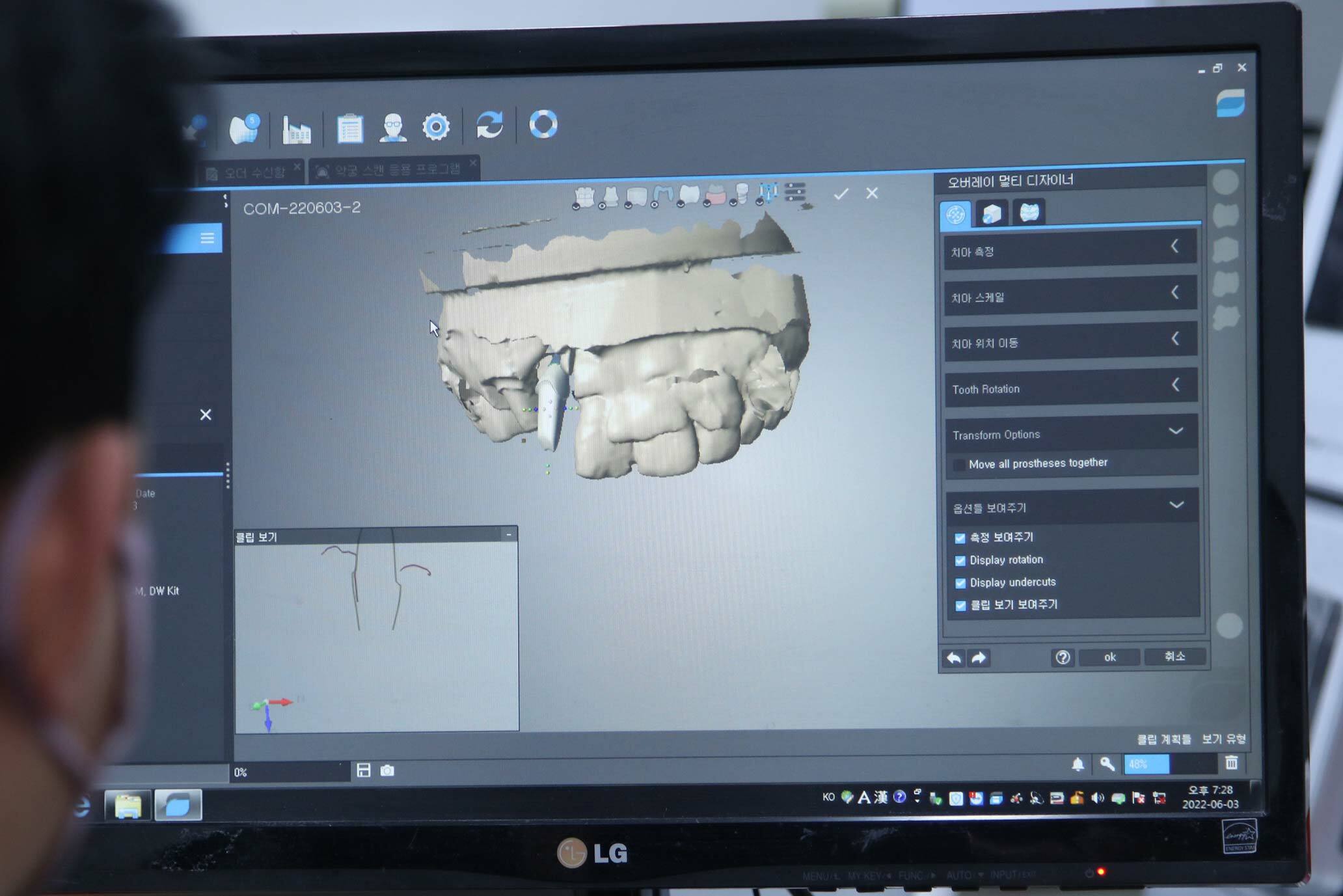Click the wireframe tooth model display icon
This screenshot has height=896, width=1343.
point(584,197)
